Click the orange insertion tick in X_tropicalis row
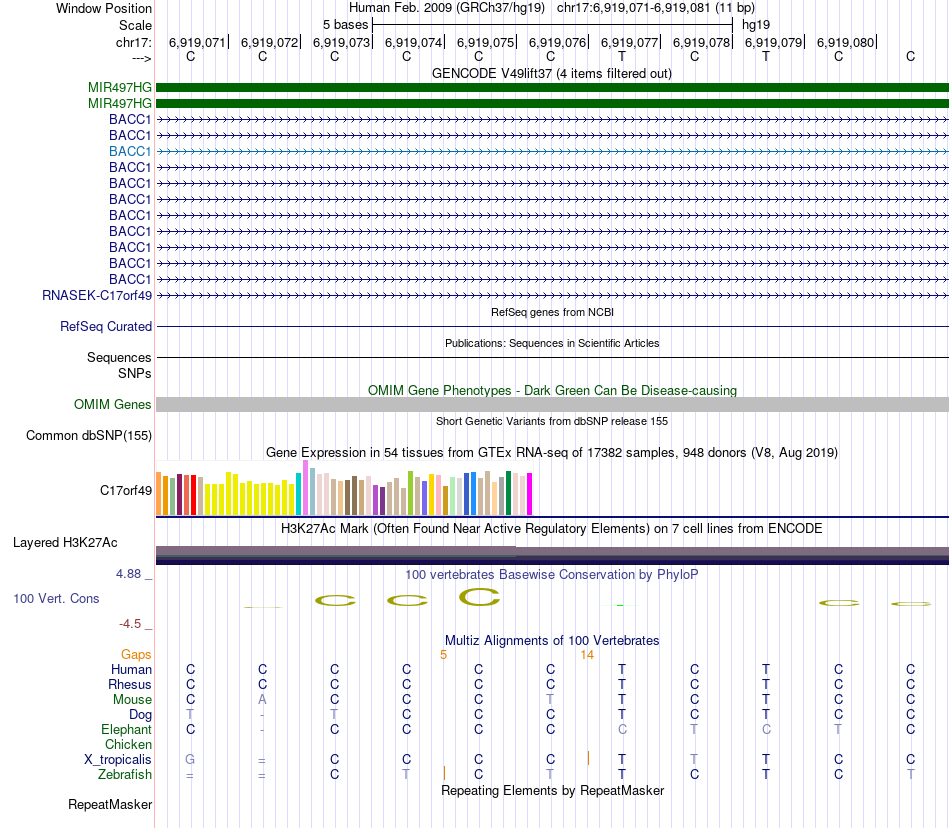The image size is (950, 828). click(x=588, y=758)
